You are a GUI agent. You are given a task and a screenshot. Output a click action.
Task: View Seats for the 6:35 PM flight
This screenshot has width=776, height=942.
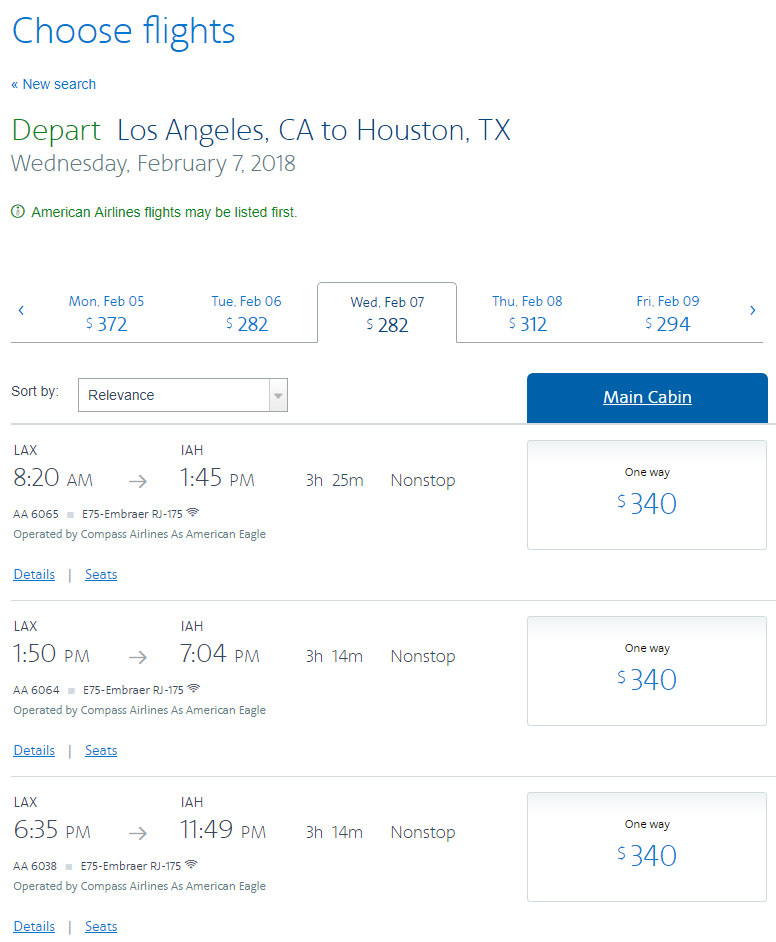point(101,926)
